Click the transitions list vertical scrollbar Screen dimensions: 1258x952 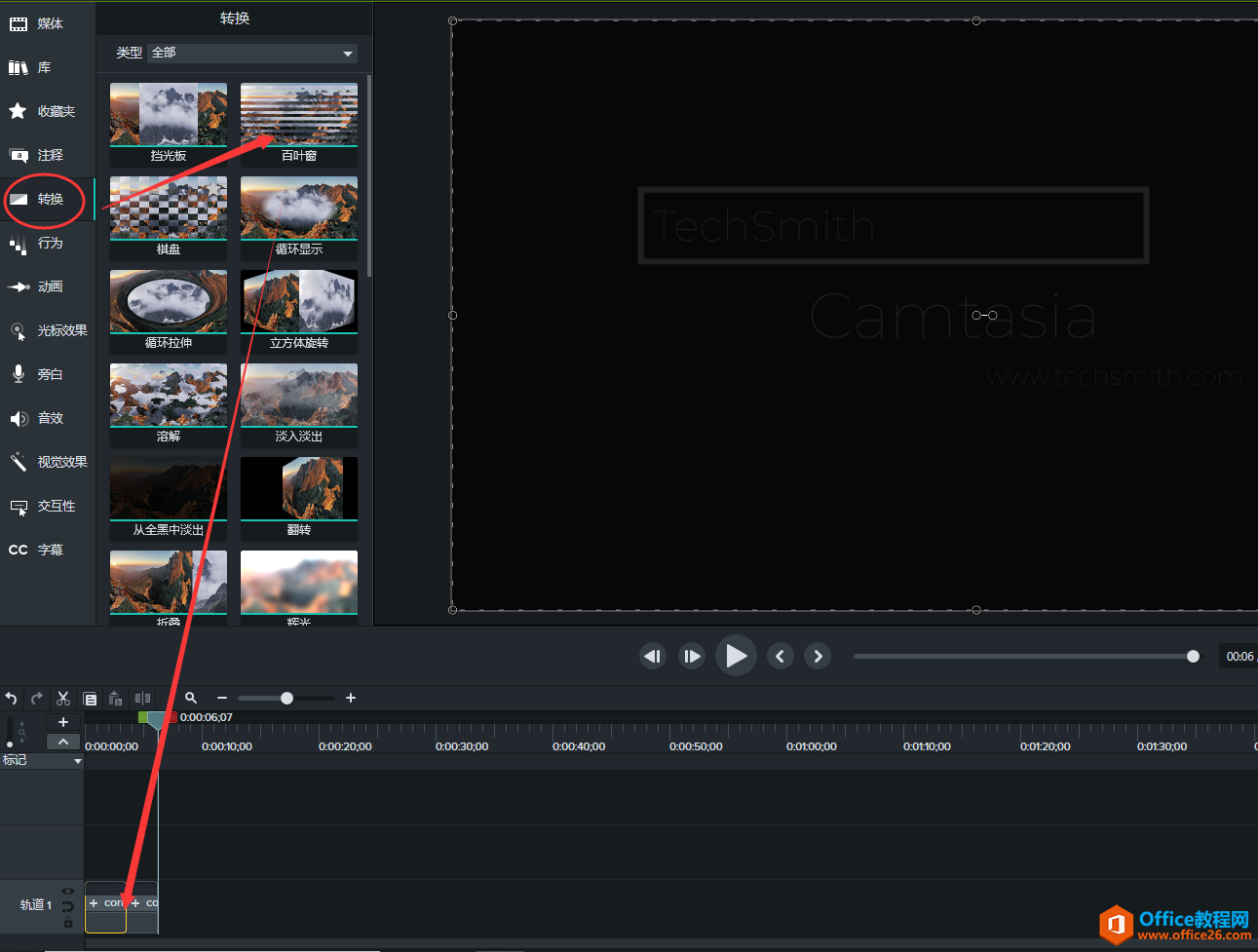[369, 175]
